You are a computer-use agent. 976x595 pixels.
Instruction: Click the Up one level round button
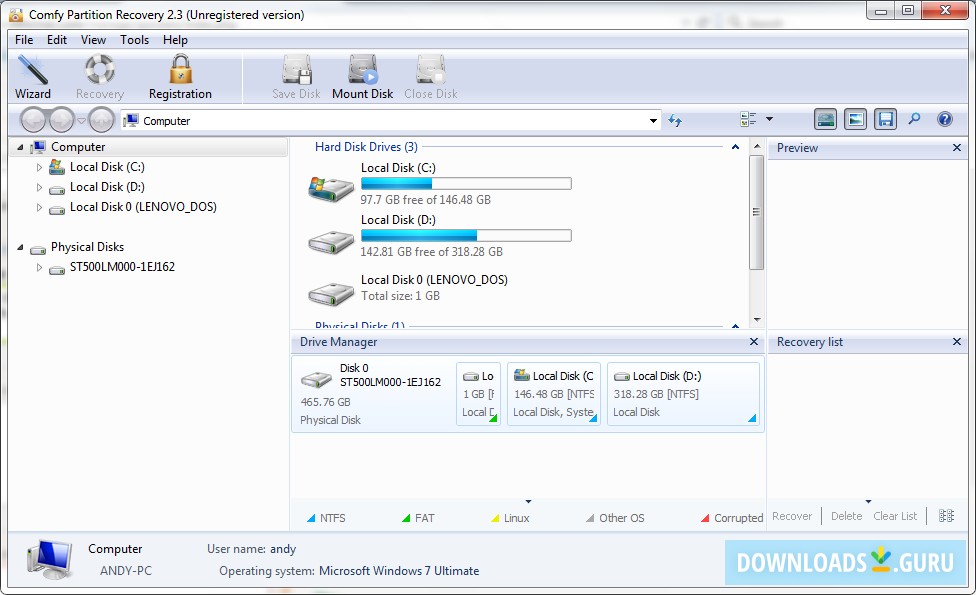(x=101, y=120)
